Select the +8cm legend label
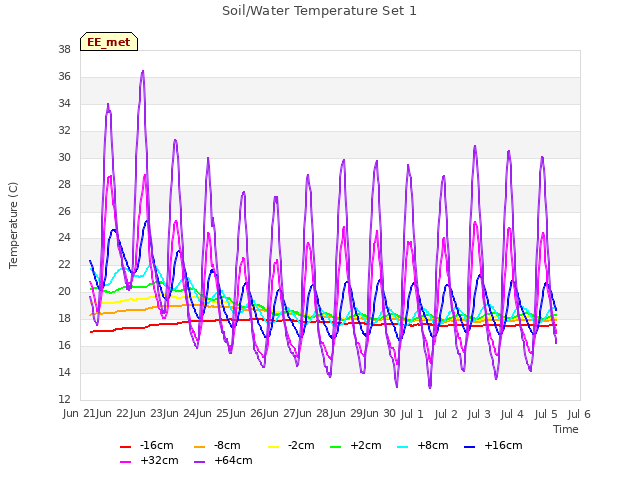This screenshot has width=640, height=480. click(x=433, y=445)
